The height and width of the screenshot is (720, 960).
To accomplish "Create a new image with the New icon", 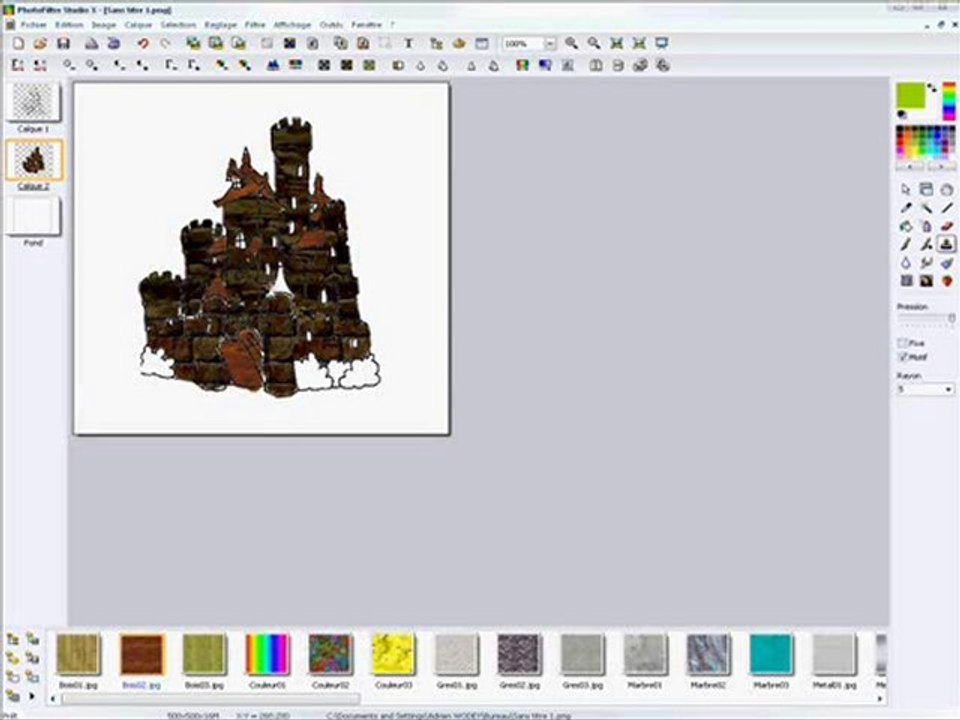I will pos(18,43).
